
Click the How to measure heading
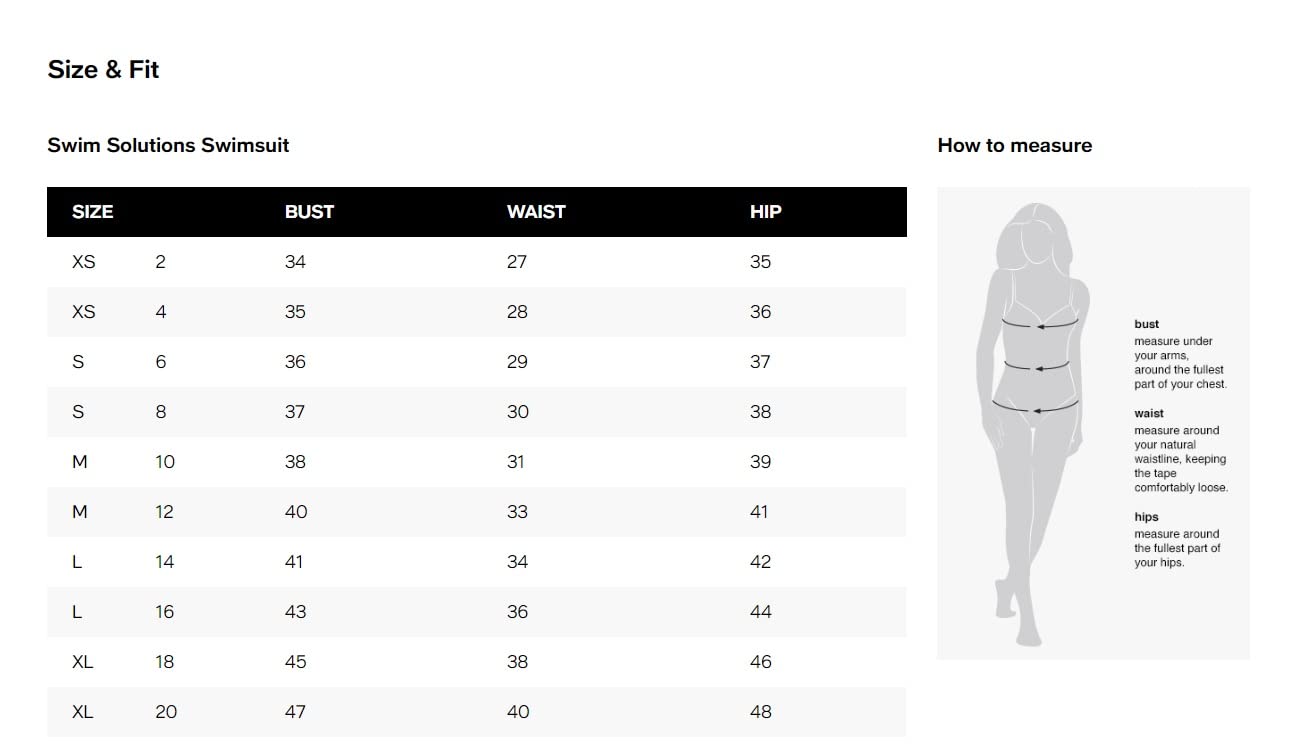(1015, 146)
